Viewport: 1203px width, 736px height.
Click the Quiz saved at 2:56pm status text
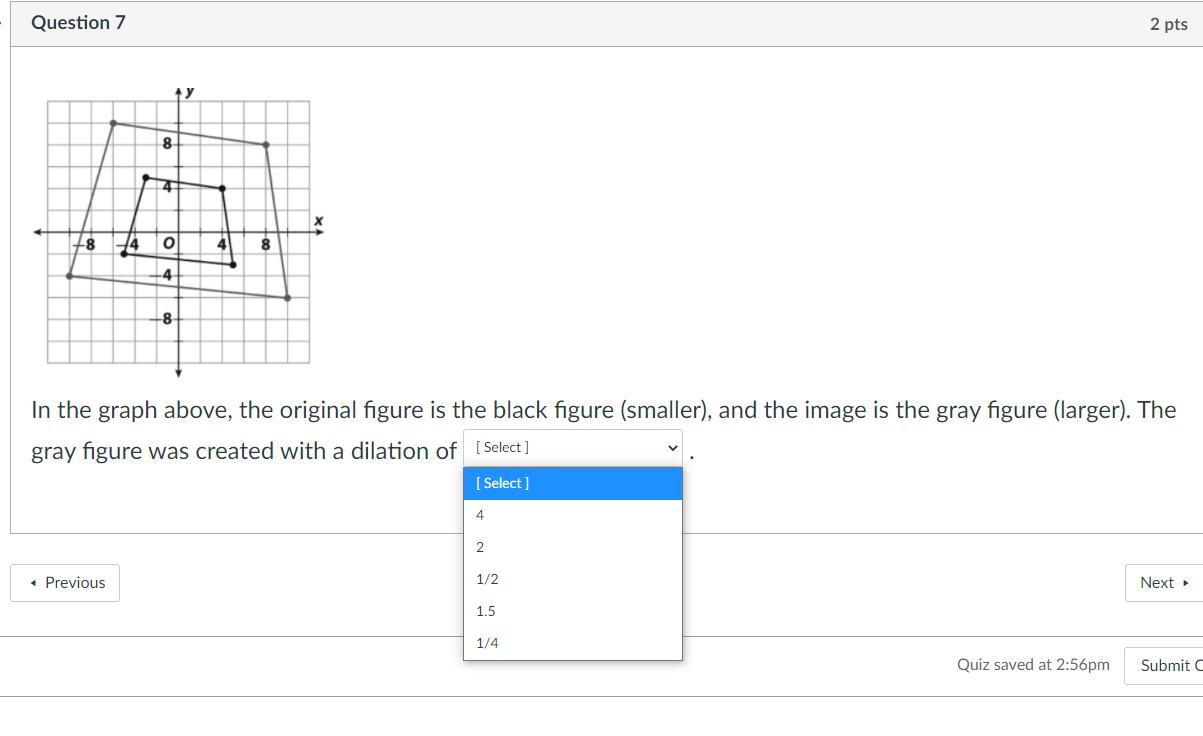pyautogui.click(x=1032, y=665)
